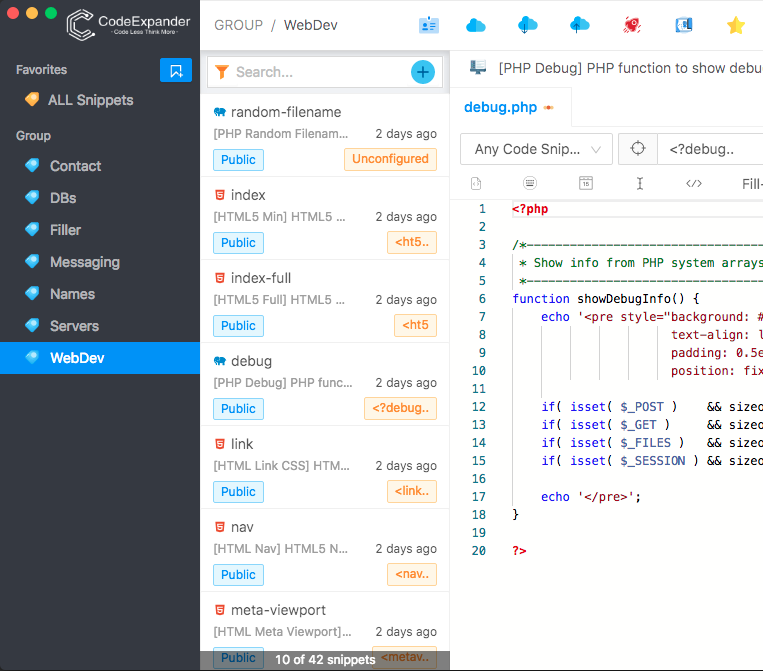The width and height of the screenshot is (763, 671).
Task: Click the code brackets snippet icon
Action: click(694, 183)
